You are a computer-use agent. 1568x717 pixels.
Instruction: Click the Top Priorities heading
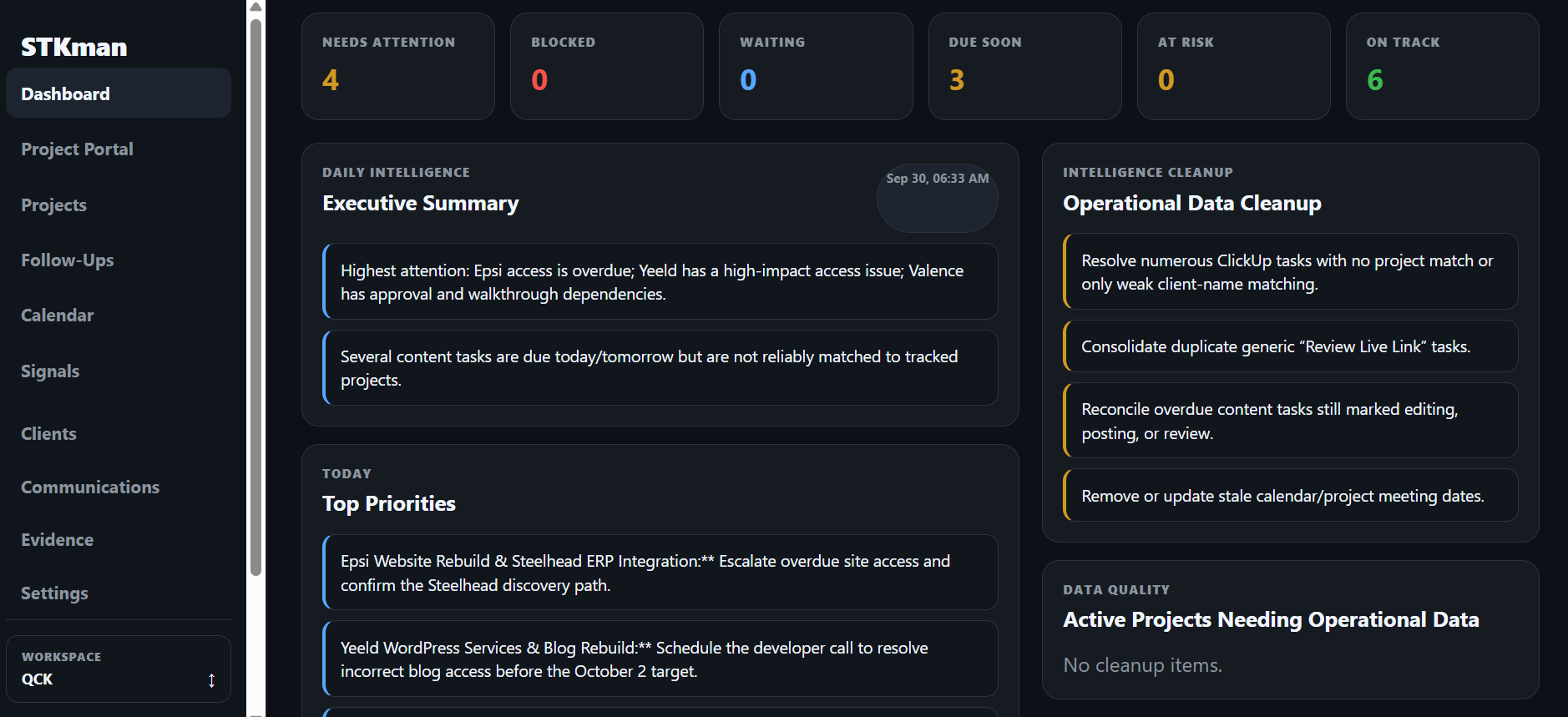pos(389,504)
